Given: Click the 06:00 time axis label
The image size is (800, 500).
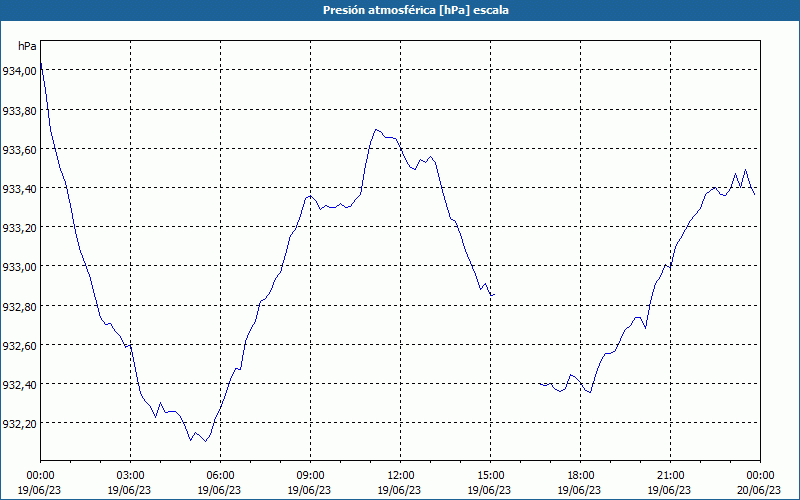Looking at the screenshot, I should pos(220,476).
